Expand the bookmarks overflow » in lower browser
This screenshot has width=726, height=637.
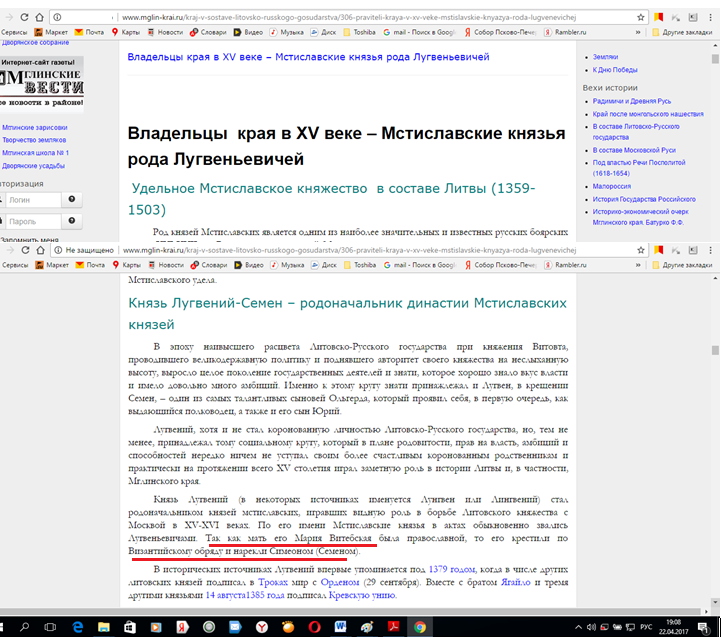click(638, 265)
